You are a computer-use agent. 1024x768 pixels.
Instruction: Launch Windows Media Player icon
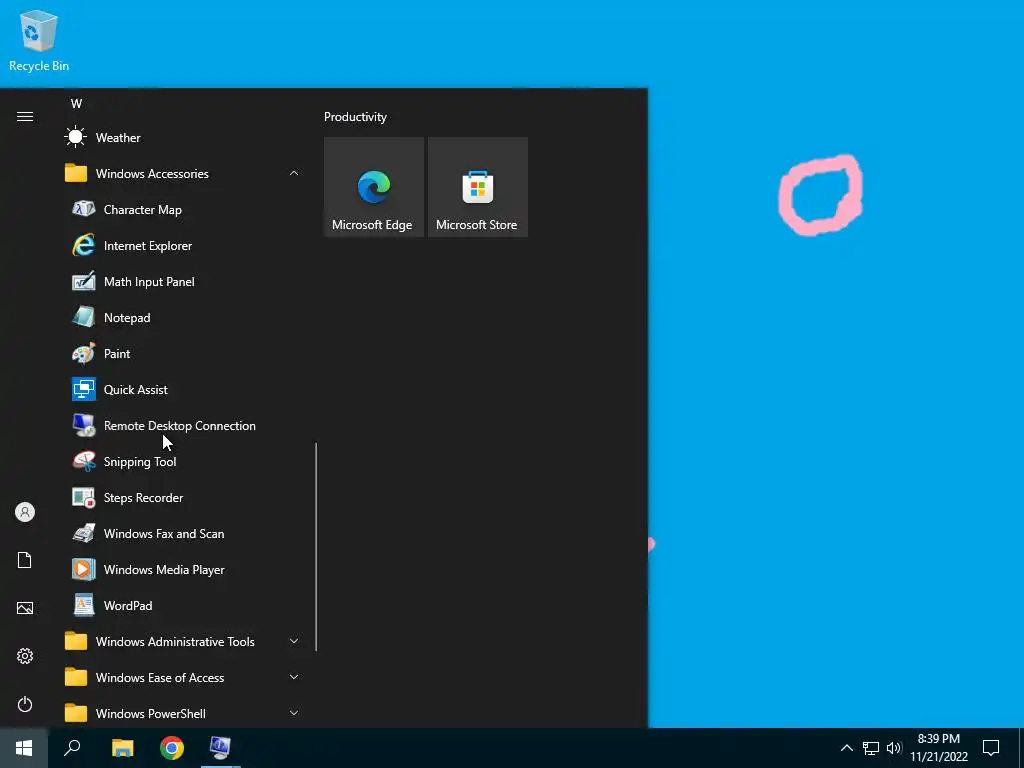coord(84,569)
